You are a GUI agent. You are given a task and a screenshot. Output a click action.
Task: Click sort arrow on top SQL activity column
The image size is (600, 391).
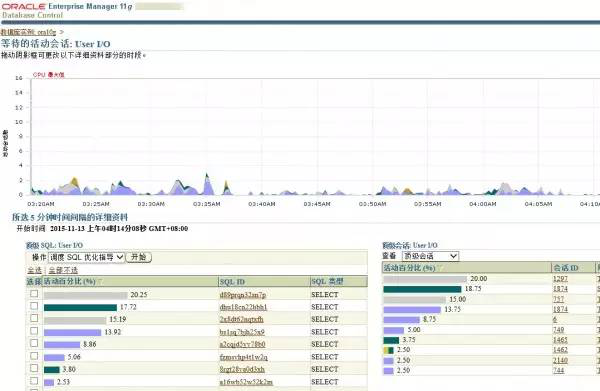pos(100,282)
